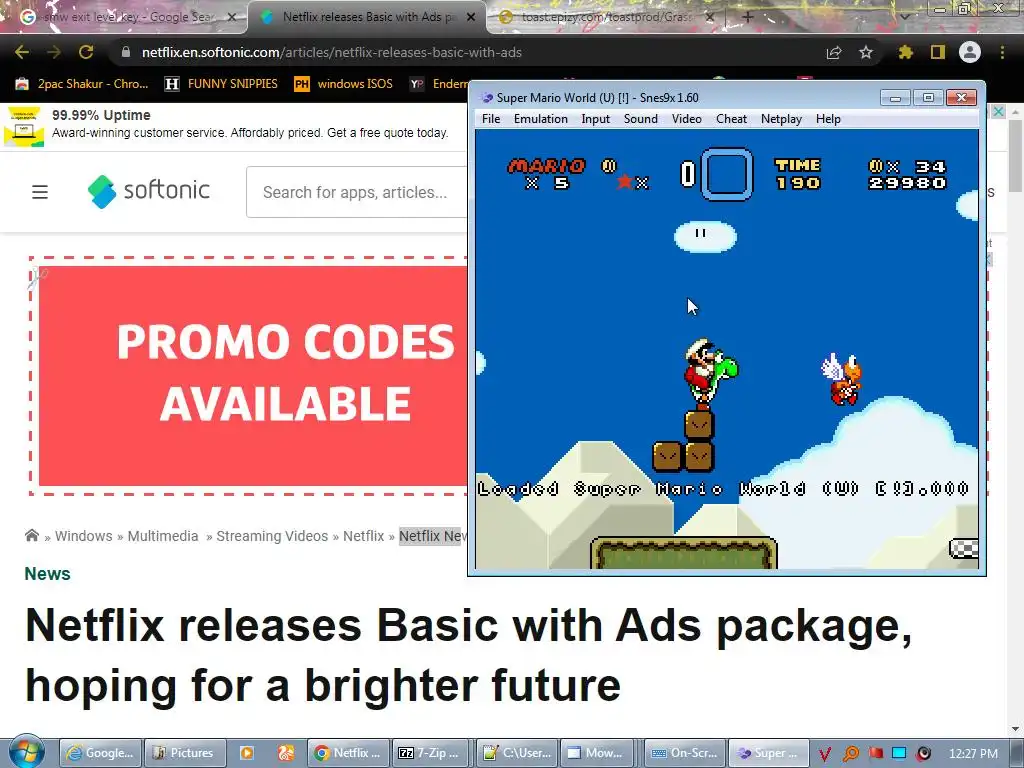The height and width of the screenshot is (768, 1024).
Task: Click the Netflix breadcrumb link
Action: (x=364, y=536)
